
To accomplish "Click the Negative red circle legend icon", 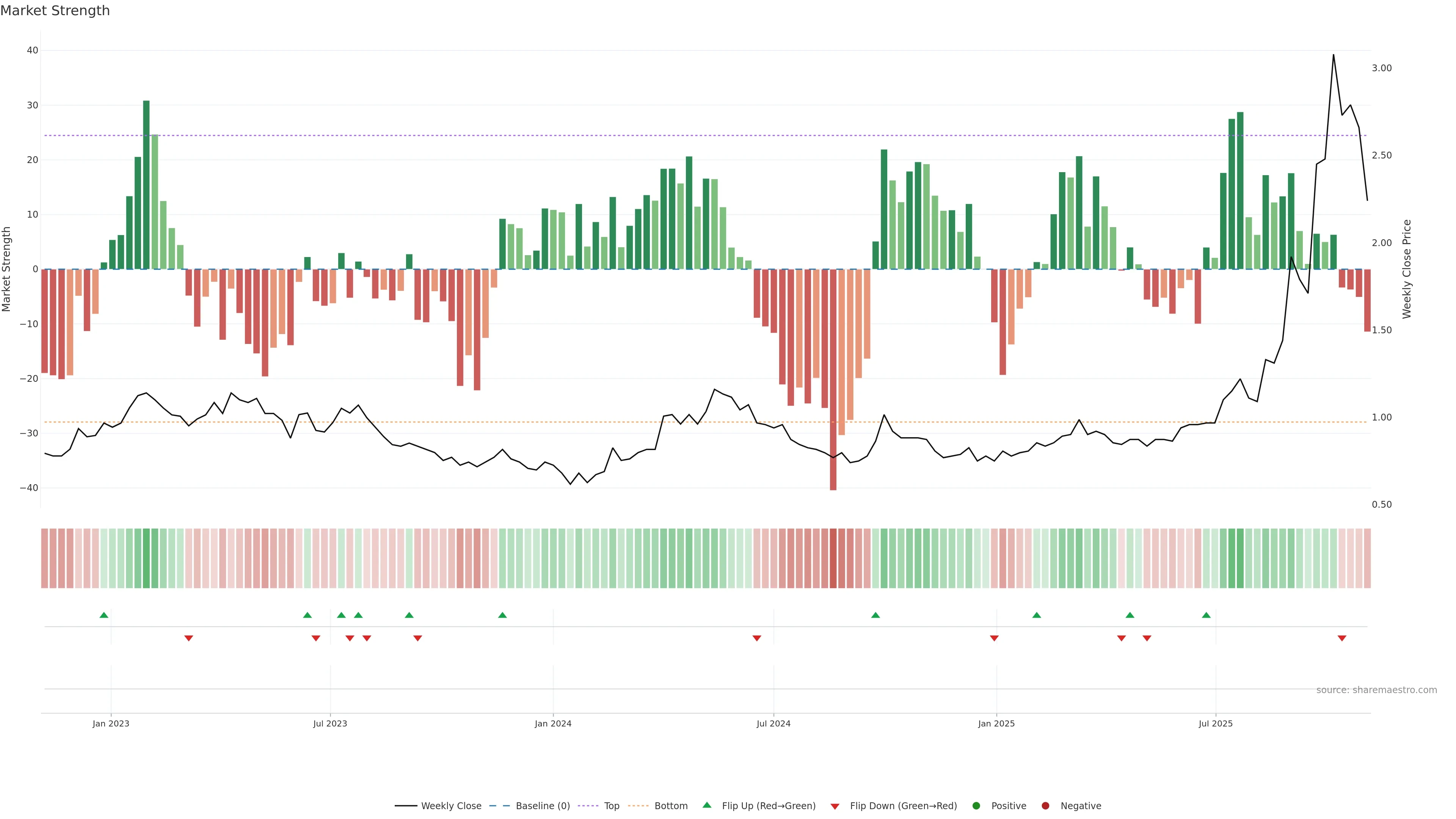I will coord(1045,805).
